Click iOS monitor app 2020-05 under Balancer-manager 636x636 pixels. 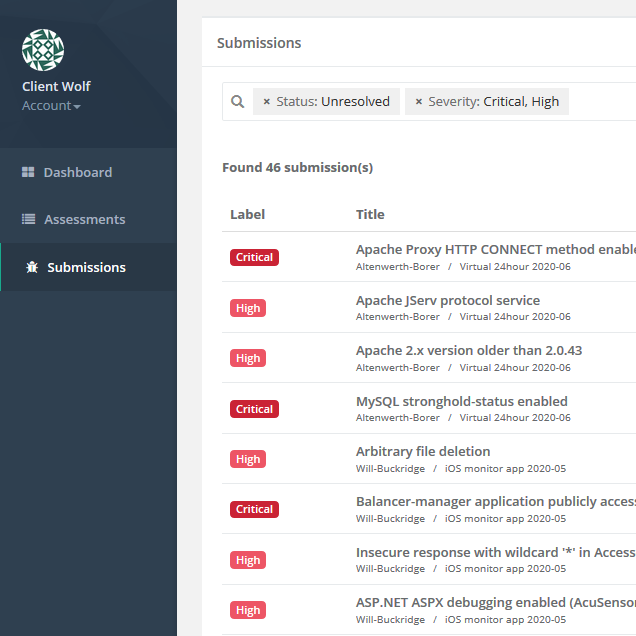click(x=505, y=518)
